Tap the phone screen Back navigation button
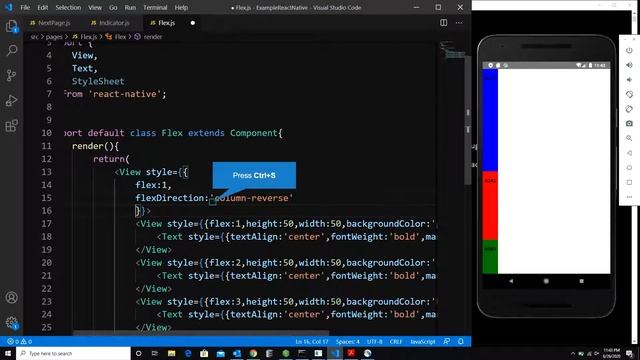 (x=511, y=281)
